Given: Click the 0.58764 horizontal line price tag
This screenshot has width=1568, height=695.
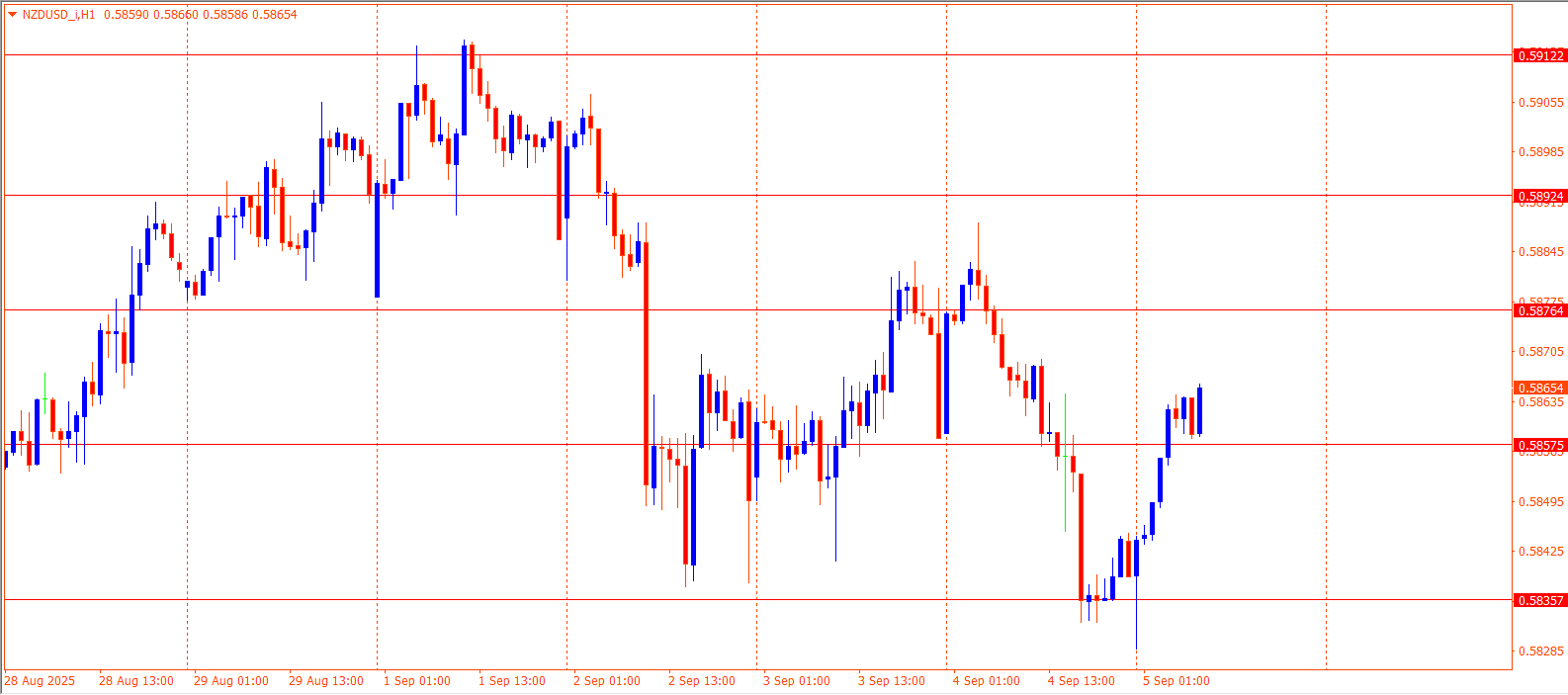Looking at the screenshot, I should (1540, 310).
